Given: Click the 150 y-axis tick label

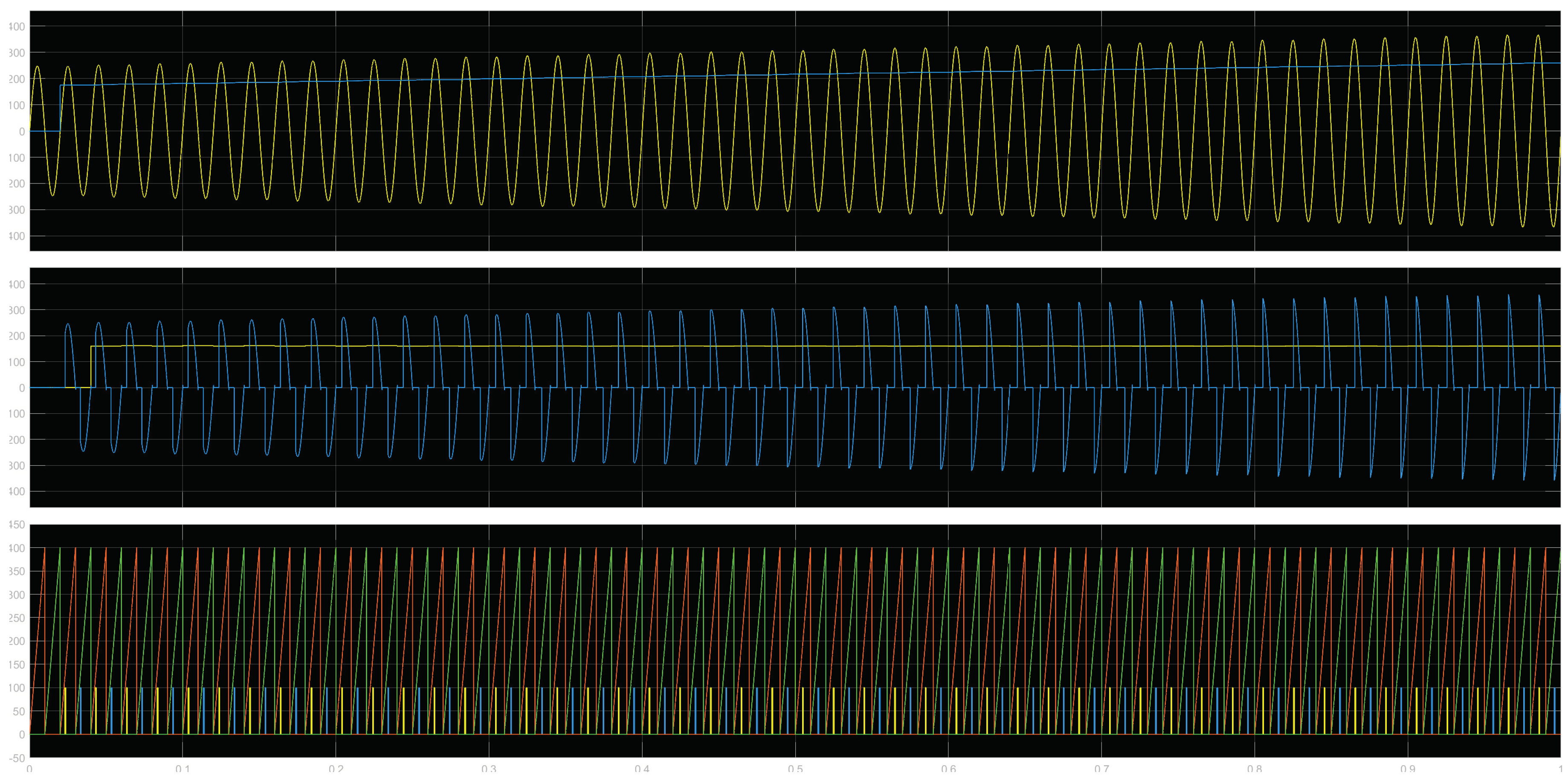Looking at the screenshot, I should tap(17, 665).
